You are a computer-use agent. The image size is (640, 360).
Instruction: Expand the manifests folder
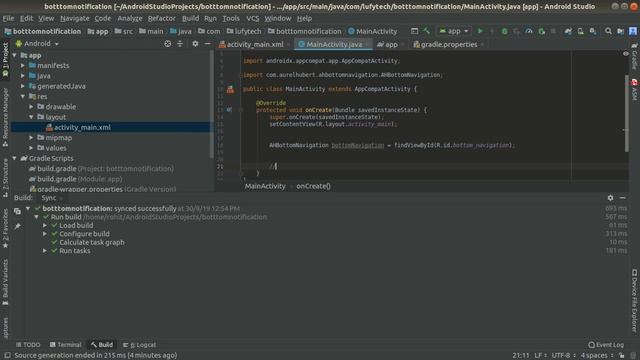pos(23,65)
